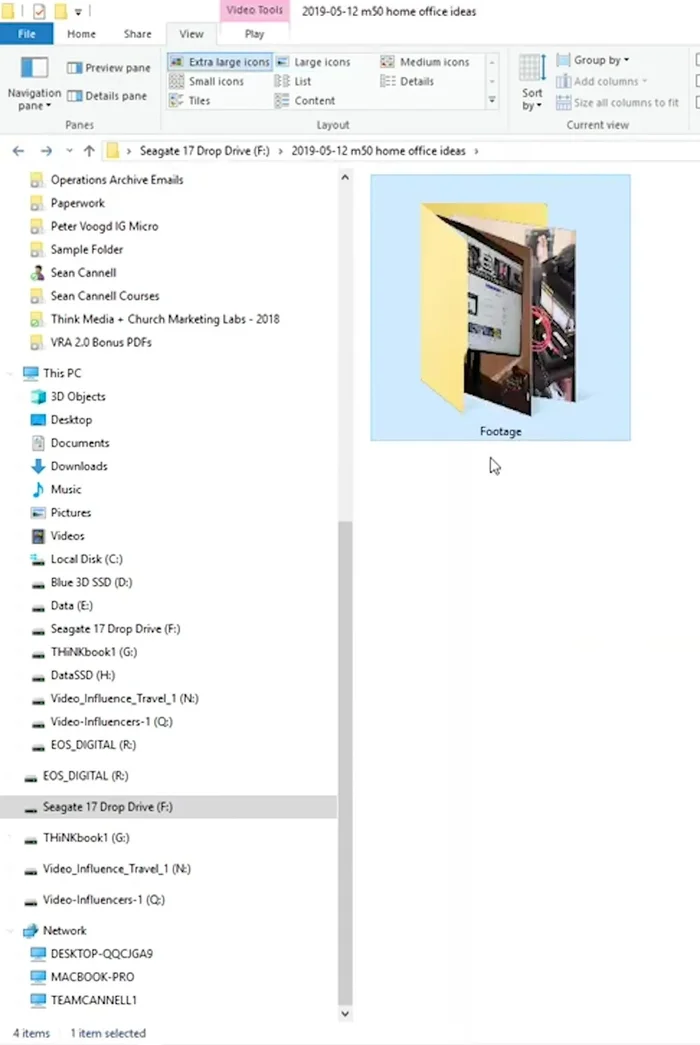700x1045 pixels.
Task: Switch to Details layout
Action: pos(407,81)
